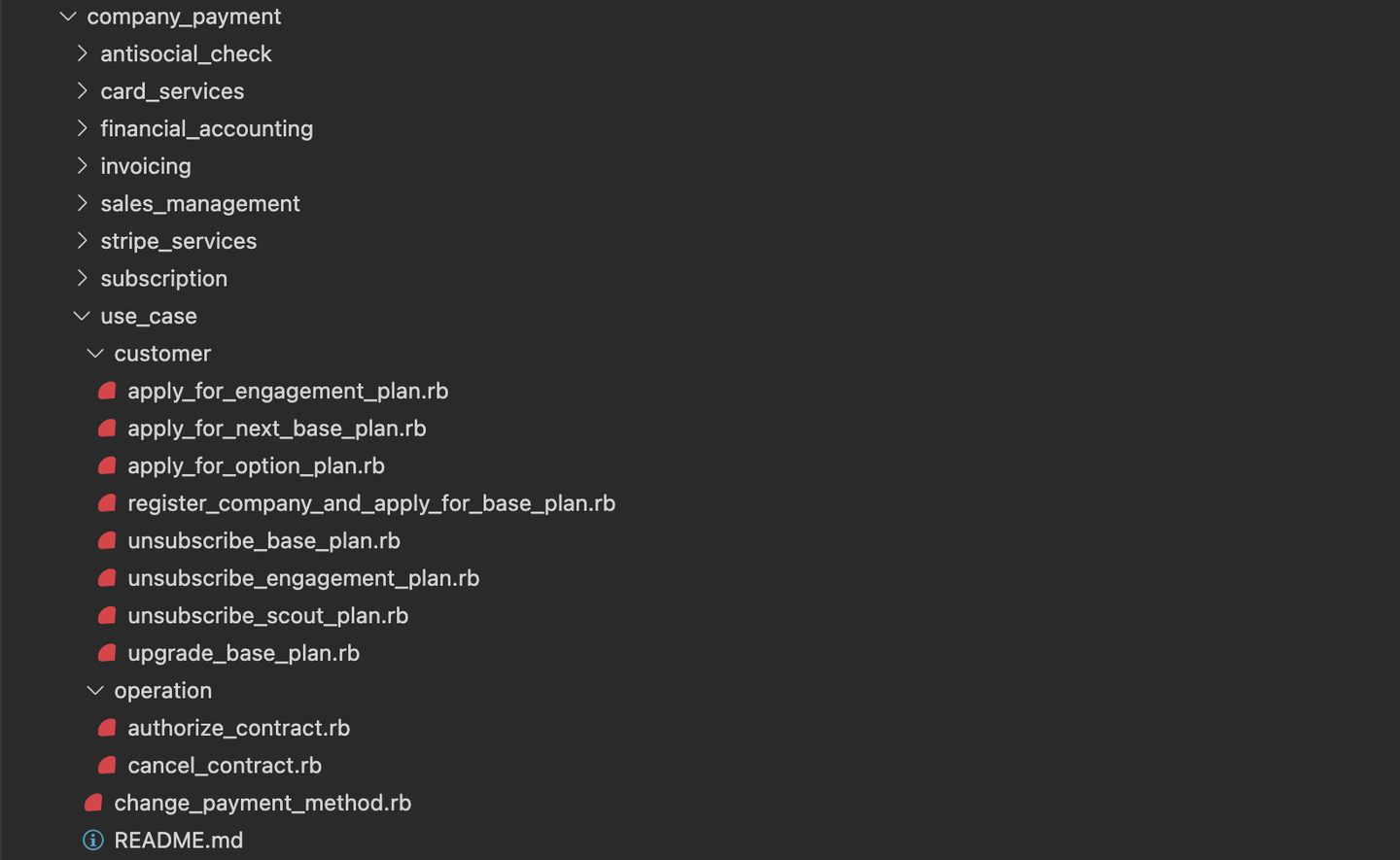The width and height of the screenshot is (1400, 860).
Task: Click the Ruby icon next to cancel_contract.rb
Action: (107, 766)
